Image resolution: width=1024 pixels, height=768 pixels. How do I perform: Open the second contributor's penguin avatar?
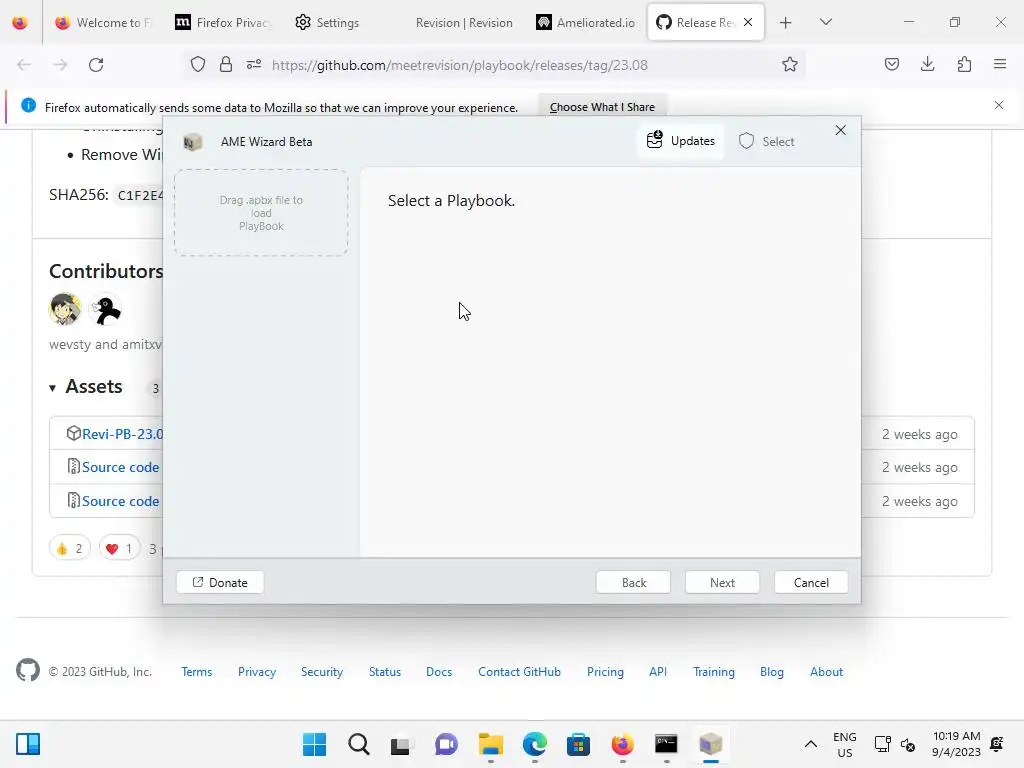pyautogui.click(x=106, y=309)
